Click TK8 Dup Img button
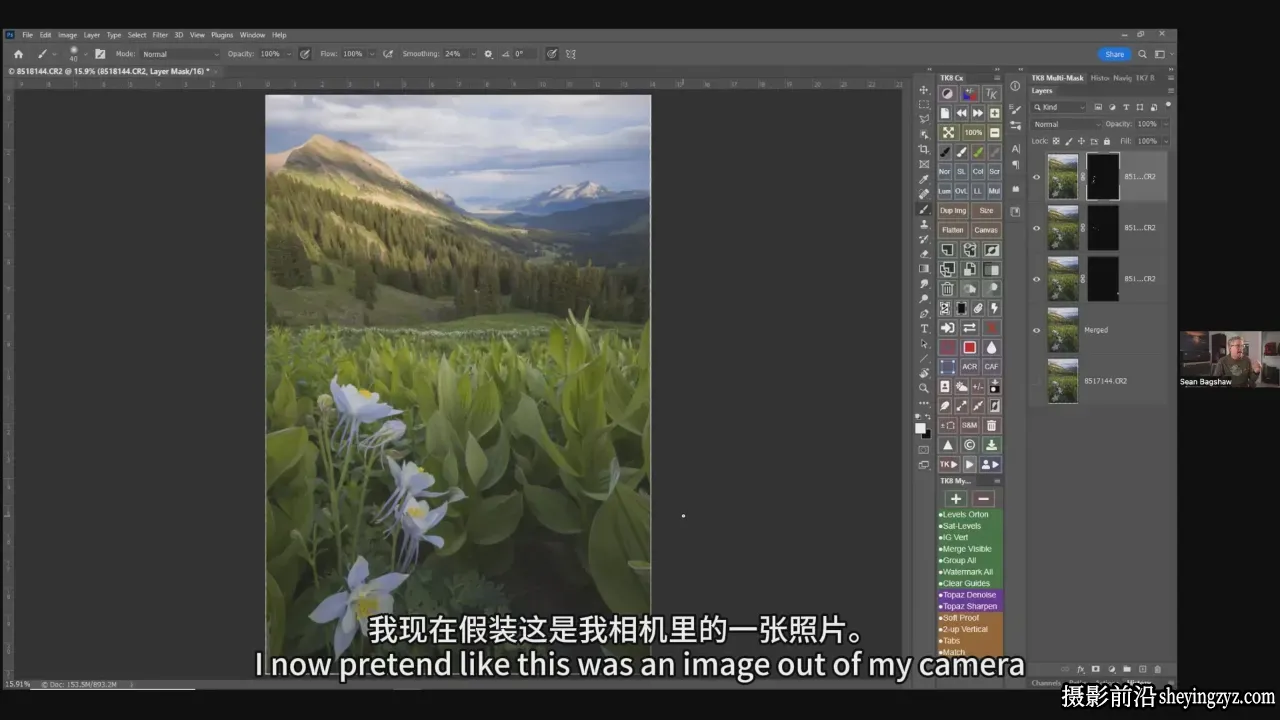 (x=953, y=211)
